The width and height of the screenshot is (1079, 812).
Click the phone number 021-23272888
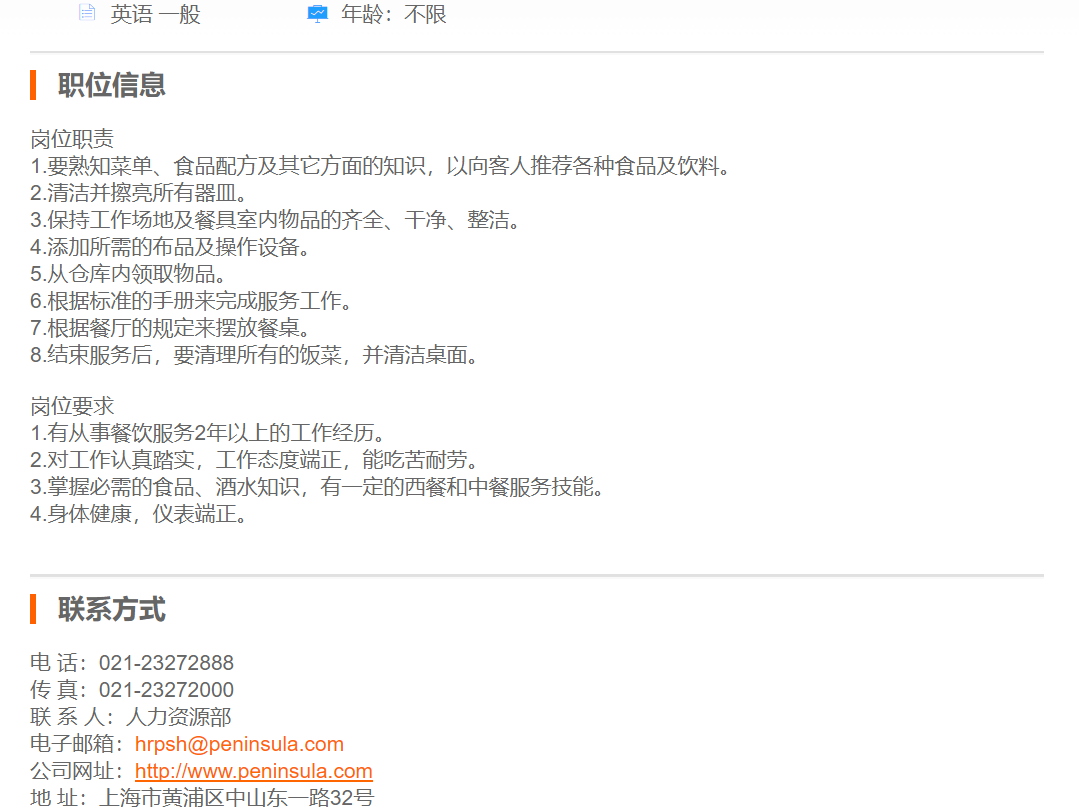tap(166, 663)
